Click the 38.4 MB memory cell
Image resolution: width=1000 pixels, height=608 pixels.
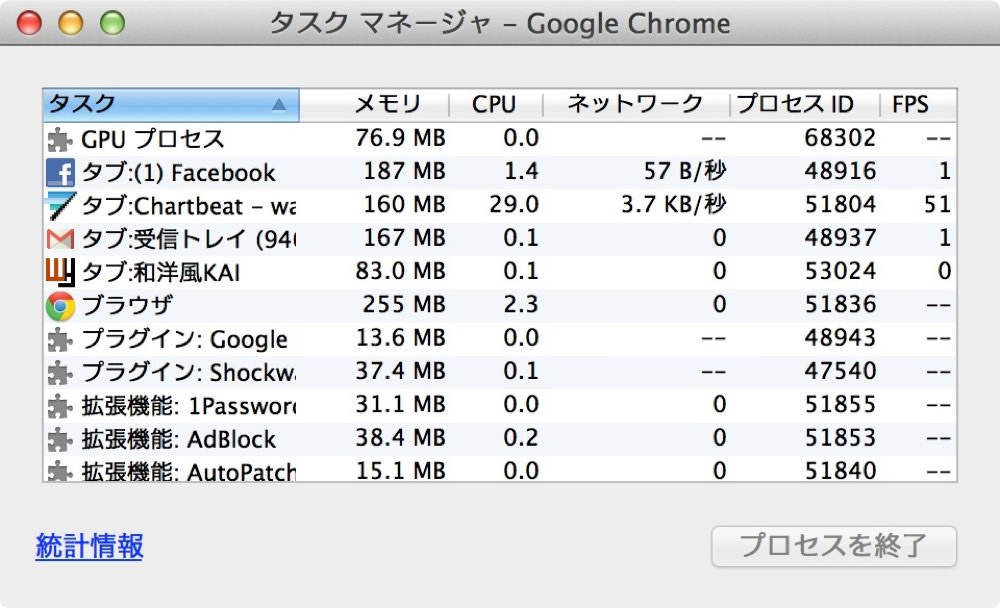coord(401,438)
